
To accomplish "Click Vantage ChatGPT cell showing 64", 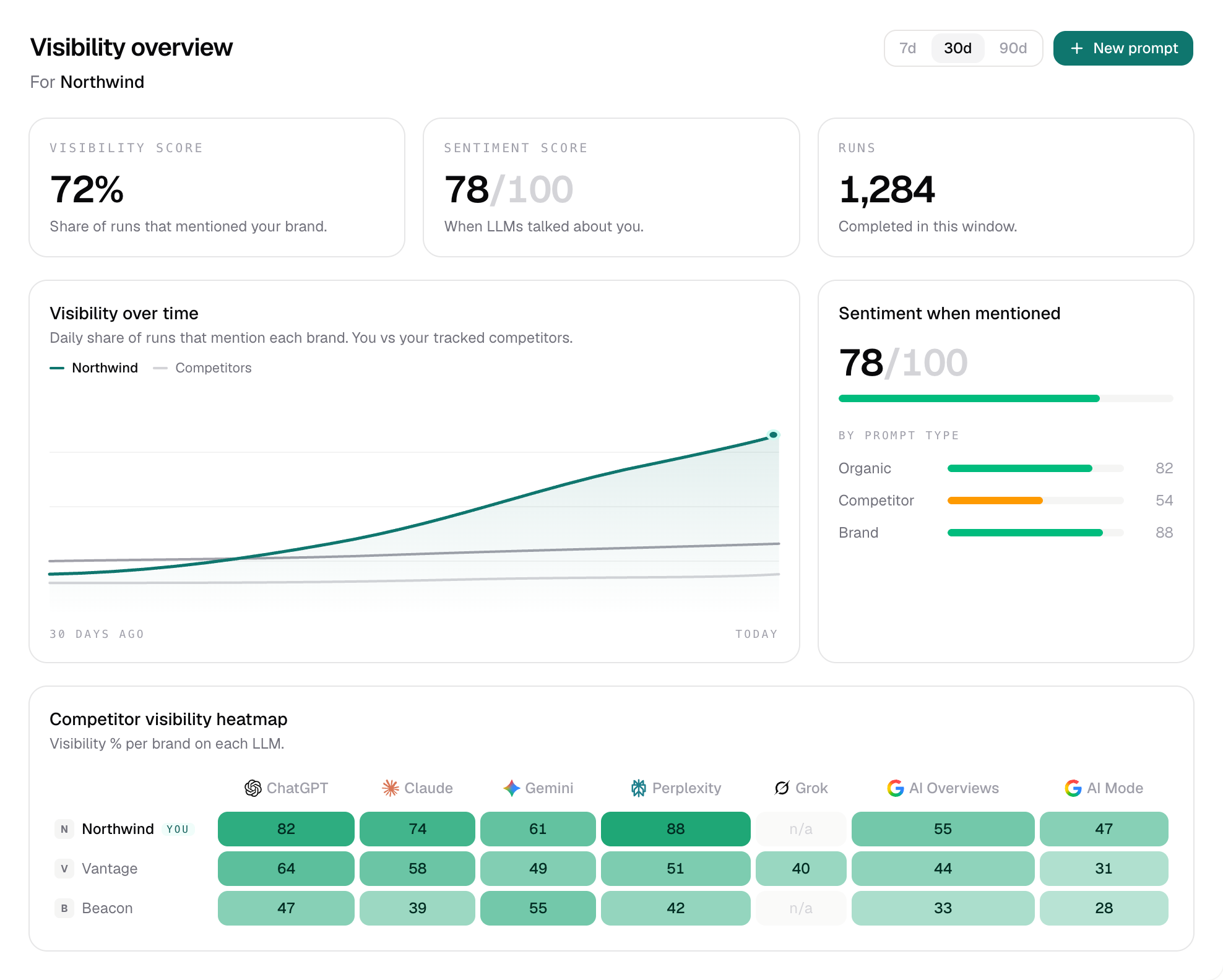I will [286, 869].
